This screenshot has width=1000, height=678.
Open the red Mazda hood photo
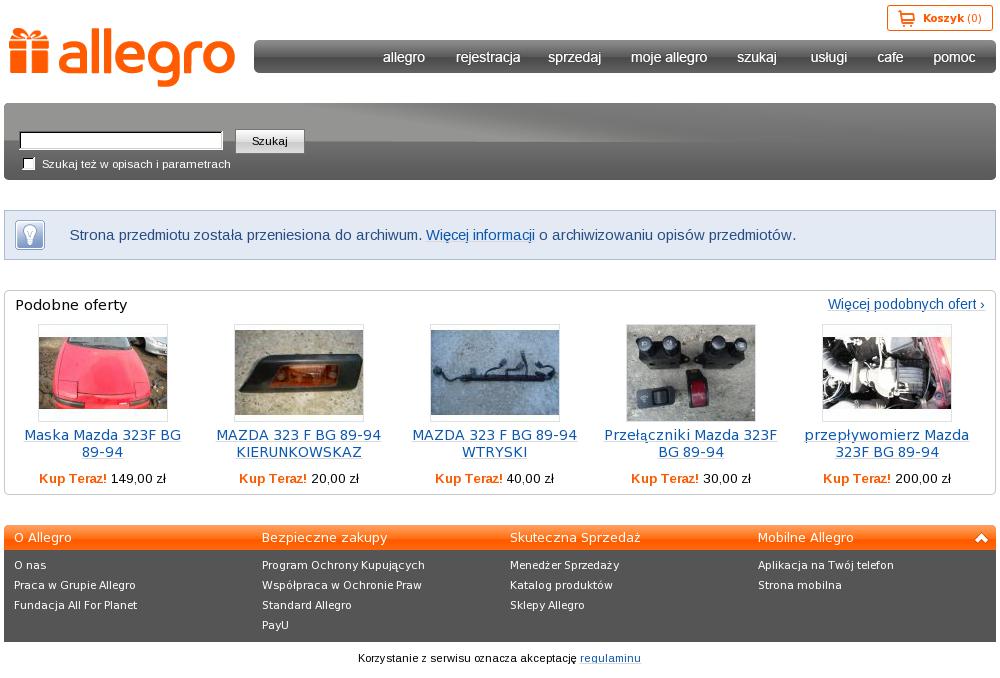[x=103, y=372]
